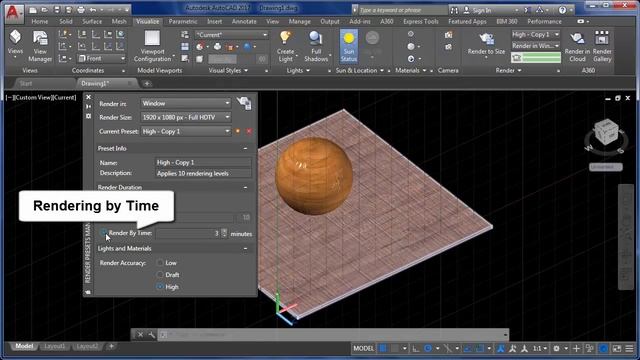Select High render accuracy
The width and height of the screenshot is (640, 360).
(x=160, y=287)
